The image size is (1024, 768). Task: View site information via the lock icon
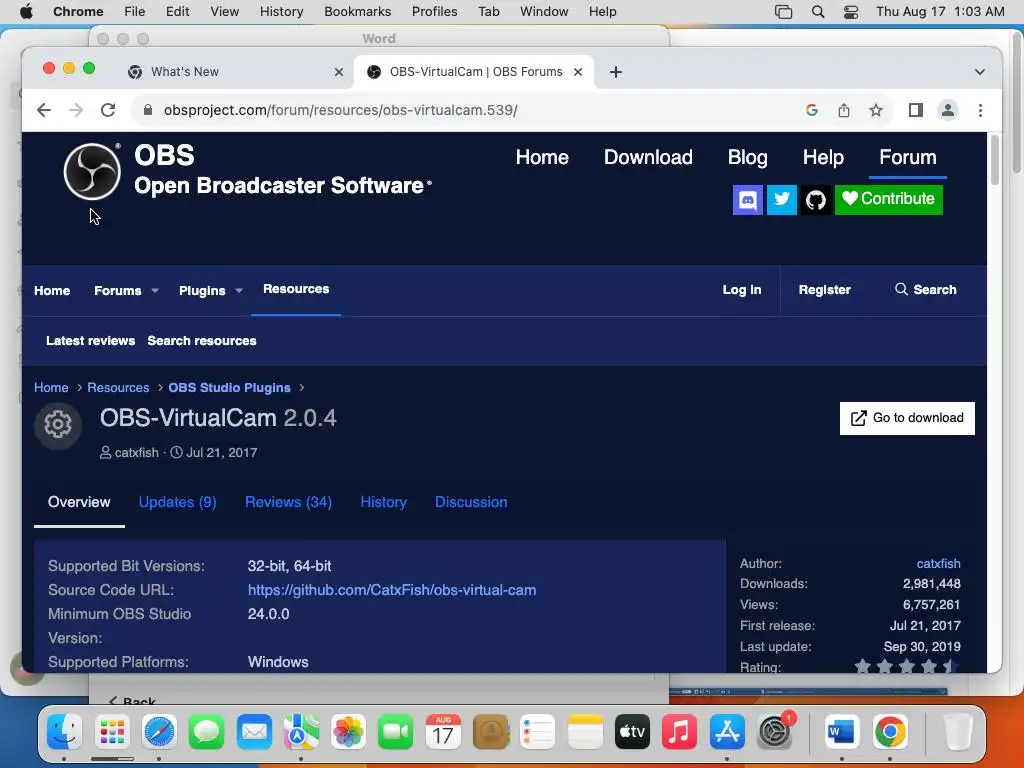148,110
